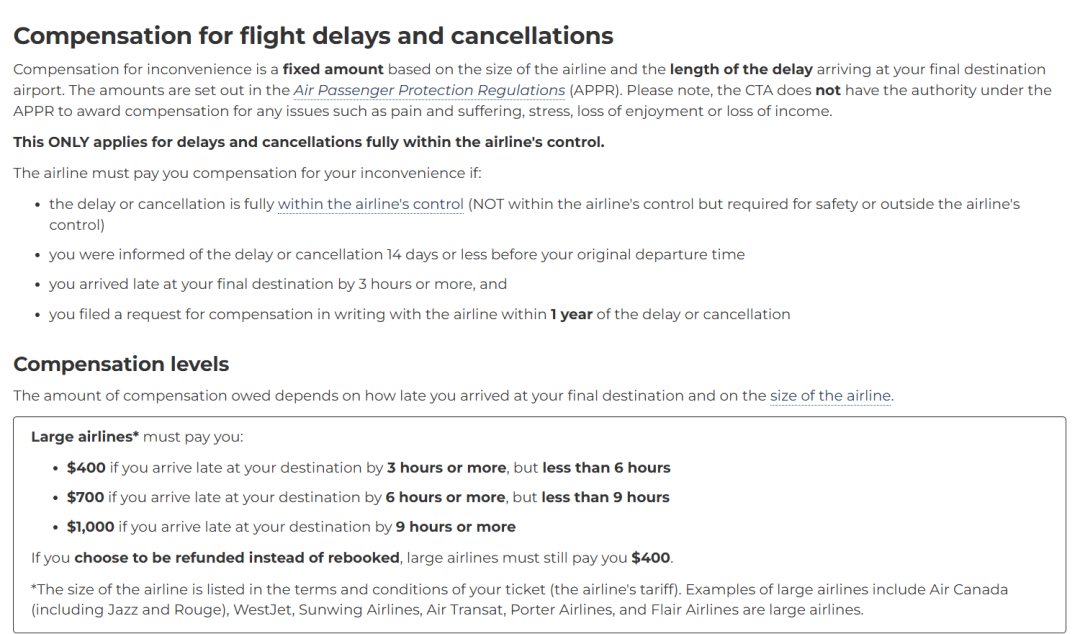Click the bold "fixed amount" text

[333, 69]
